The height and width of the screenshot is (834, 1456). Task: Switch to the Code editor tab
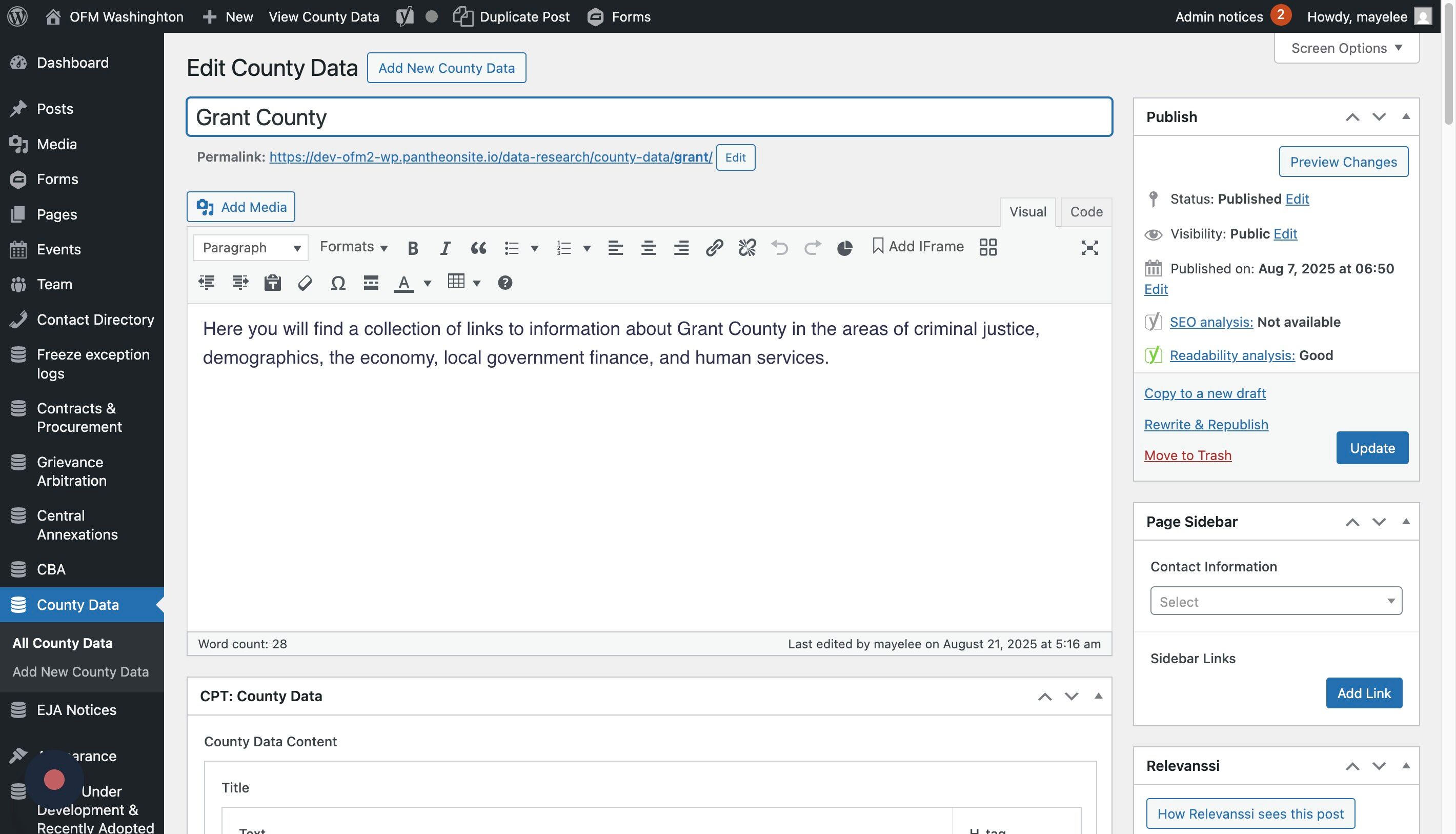pos(1085,212)
